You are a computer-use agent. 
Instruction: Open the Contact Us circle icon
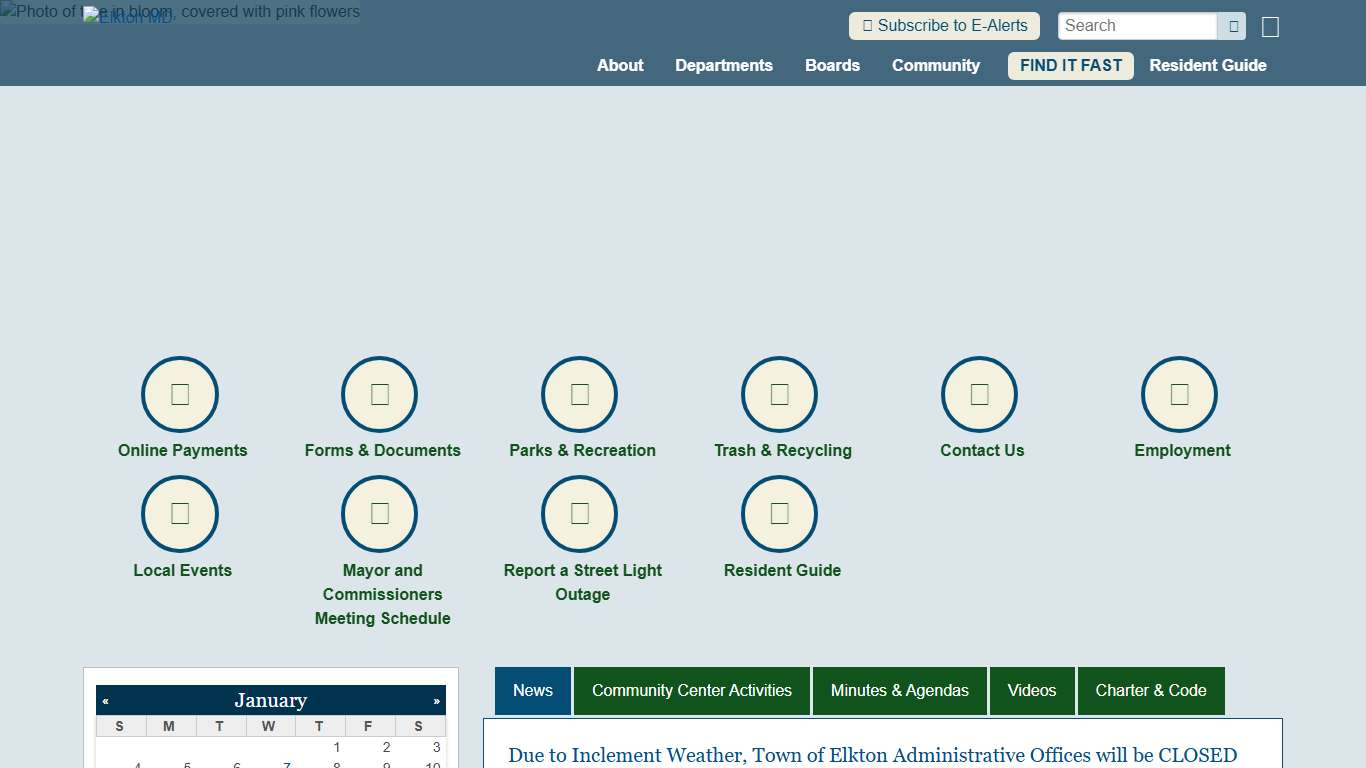click(x=980, y=394)
